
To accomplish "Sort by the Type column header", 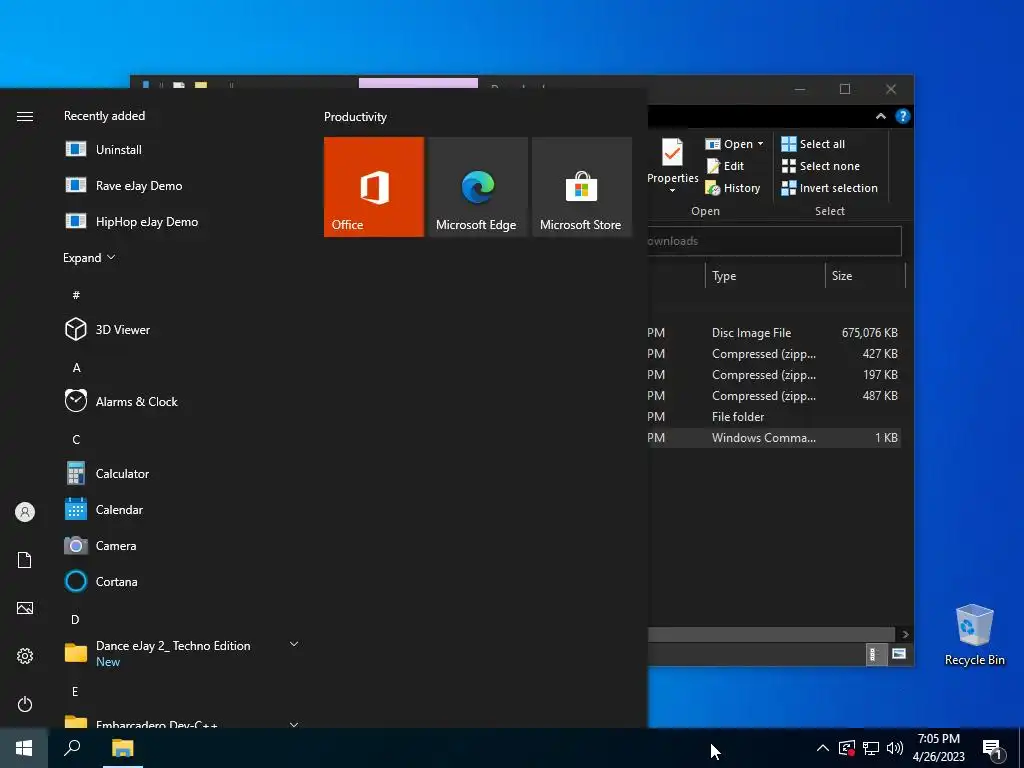I will click(x=765, y=276).
